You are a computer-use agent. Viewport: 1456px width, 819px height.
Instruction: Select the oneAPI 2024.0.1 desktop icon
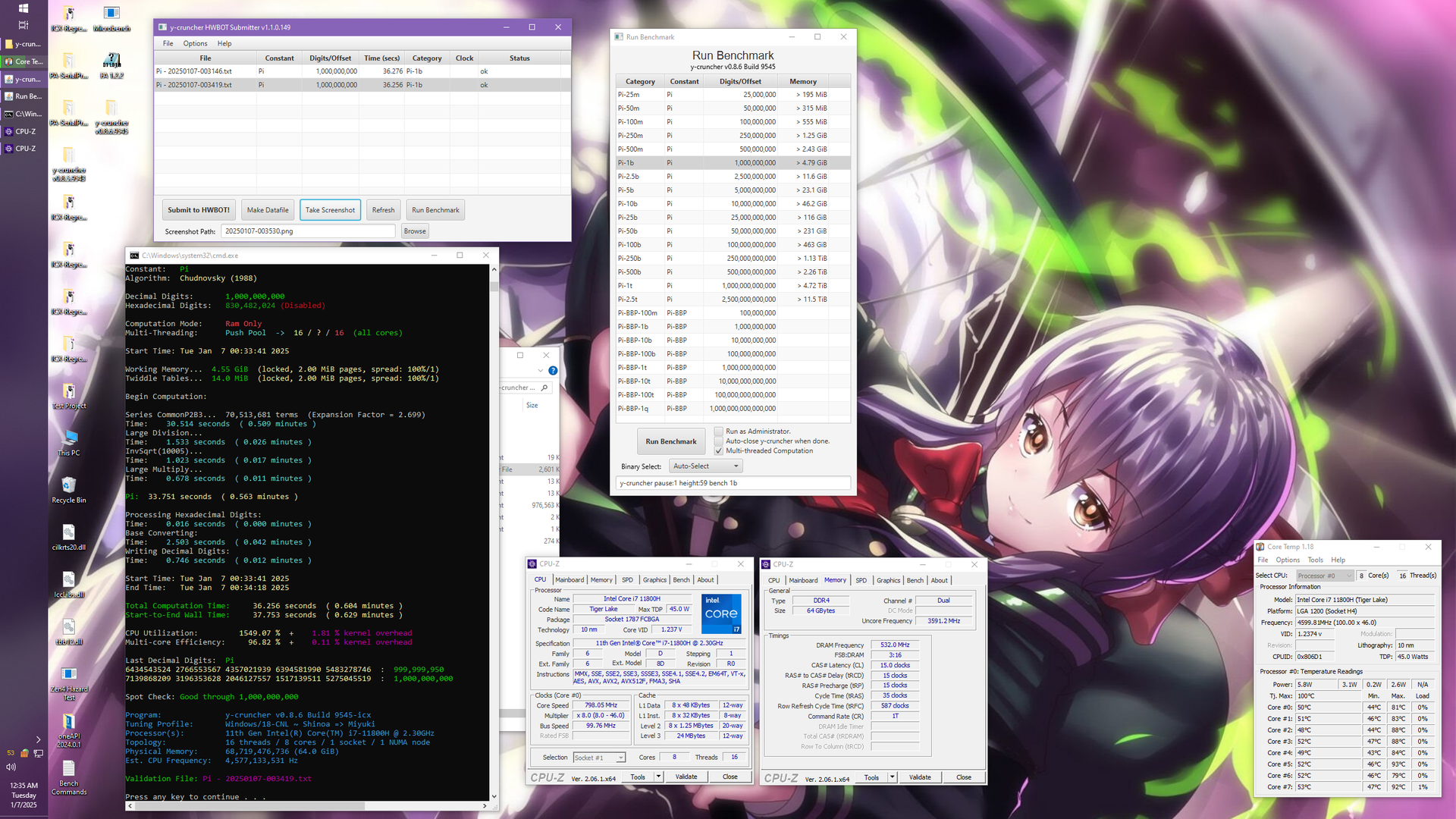pos(68,731)
